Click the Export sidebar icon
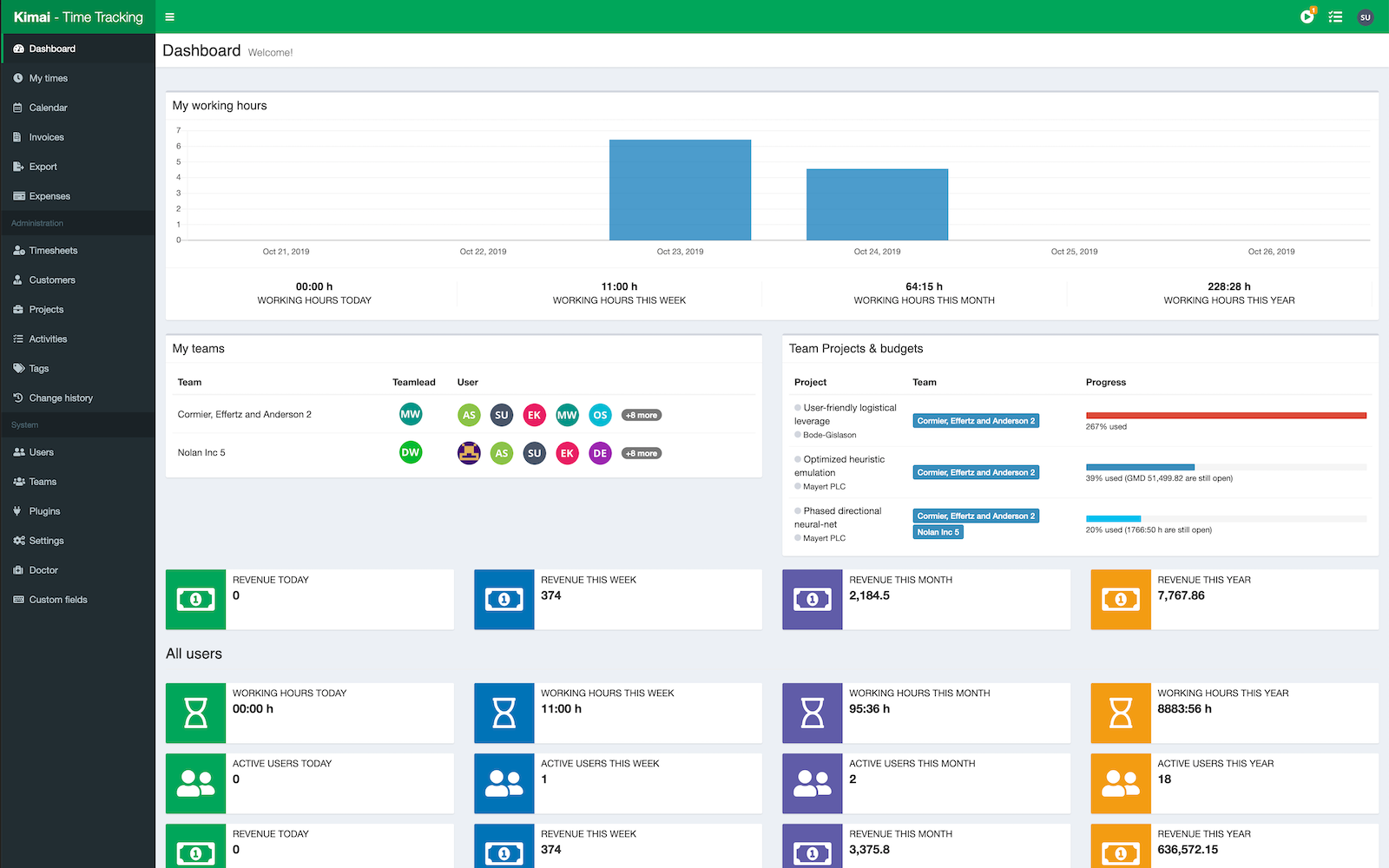The width and height of the screenshot is (1389, 868). pyautogui.click(x=18, y=167)
